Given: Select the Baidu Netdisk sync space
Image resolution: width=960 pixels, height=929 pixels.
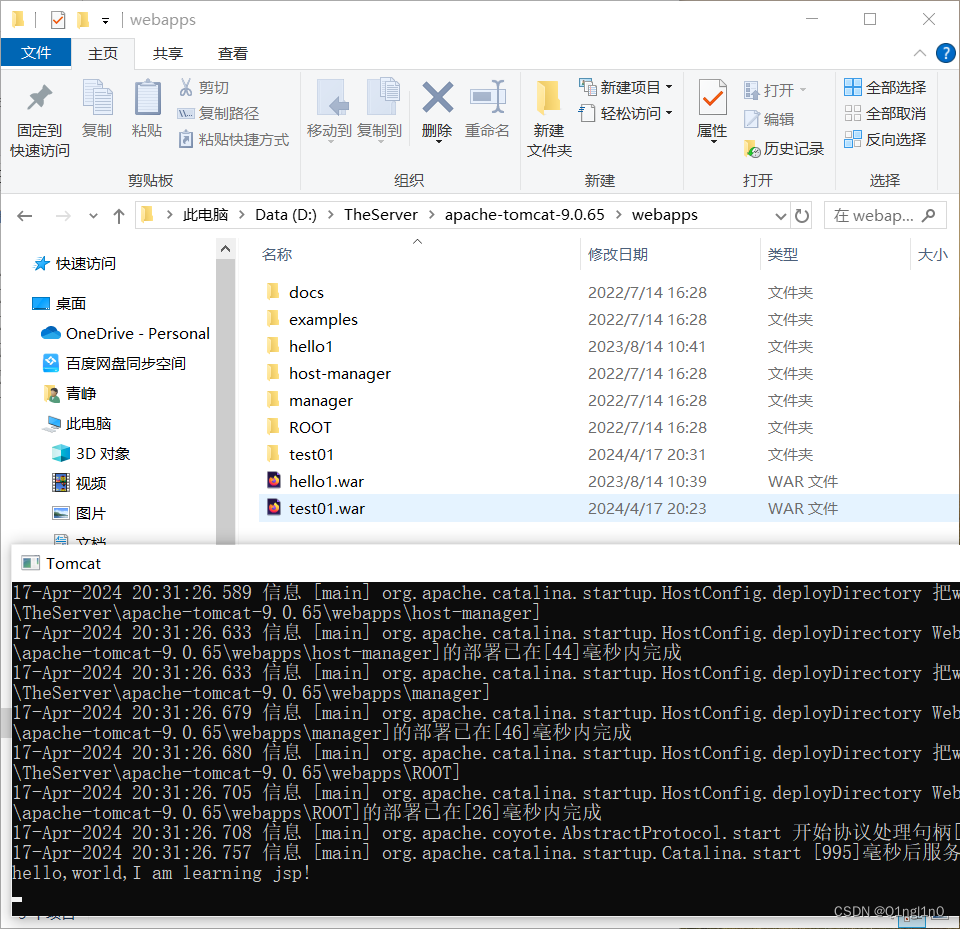Looking at the screenshot, I should pyautogui.click(x=114, y=363).
